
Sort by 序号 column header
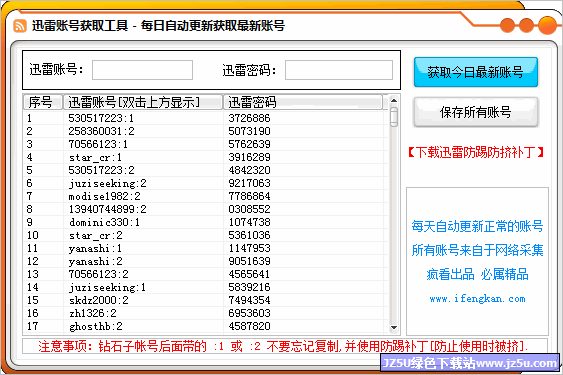tap(42, 102)
